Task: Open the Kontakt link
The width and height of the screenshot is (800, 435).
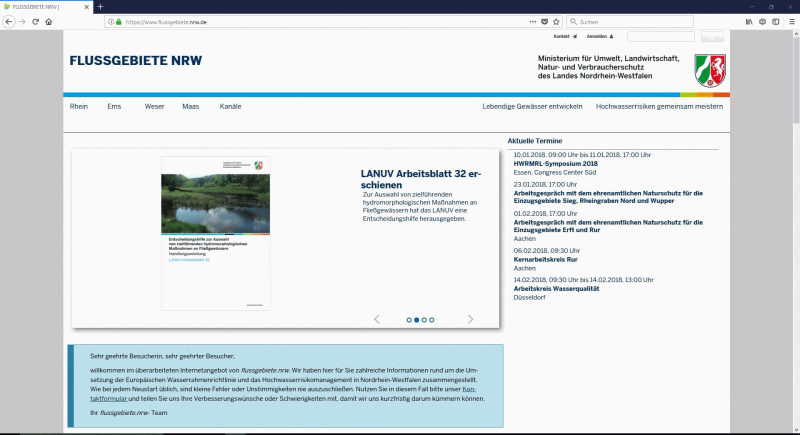Action: click(x=565, y=36)
